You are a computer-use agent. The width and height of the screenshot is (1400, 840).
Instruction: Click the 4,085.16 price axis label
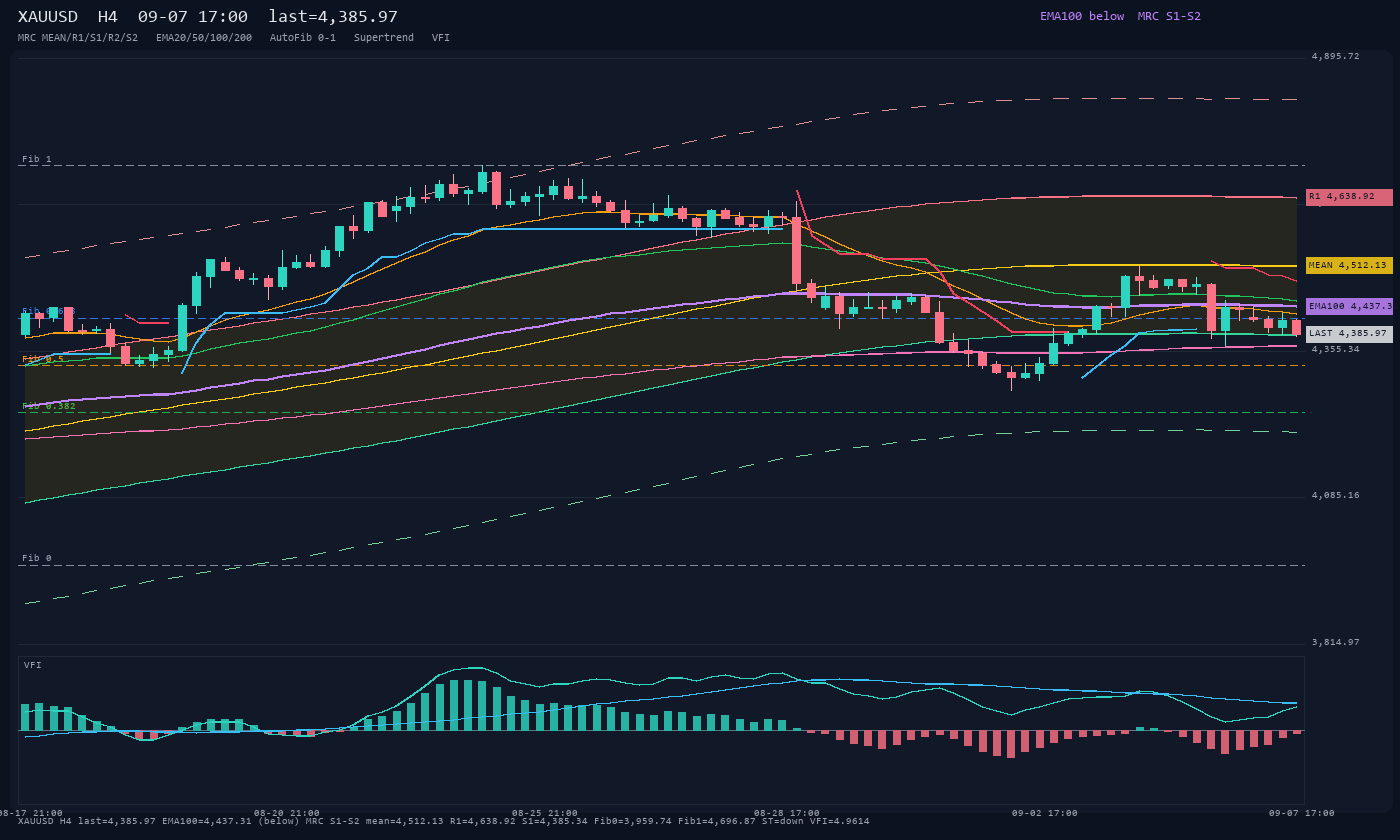click(1336, 495)
